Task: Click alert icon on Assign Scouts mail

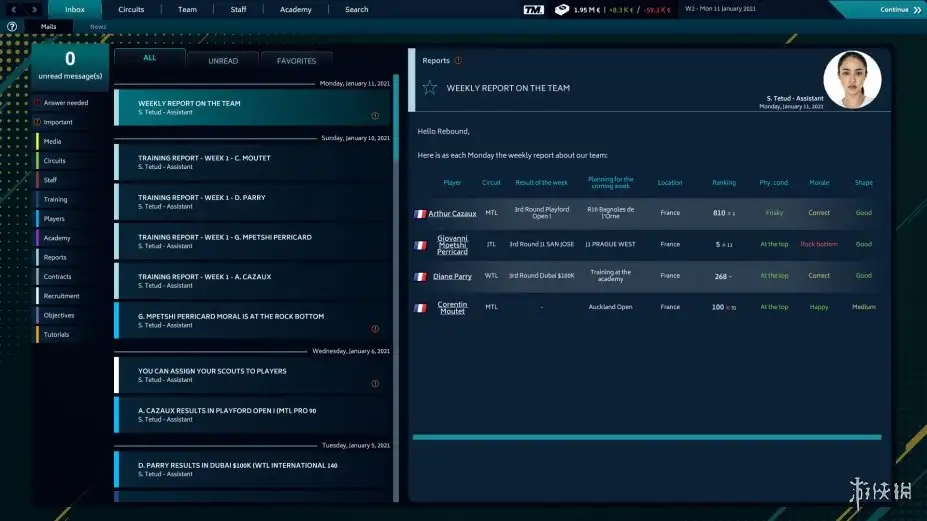Action: coord(375,384)
